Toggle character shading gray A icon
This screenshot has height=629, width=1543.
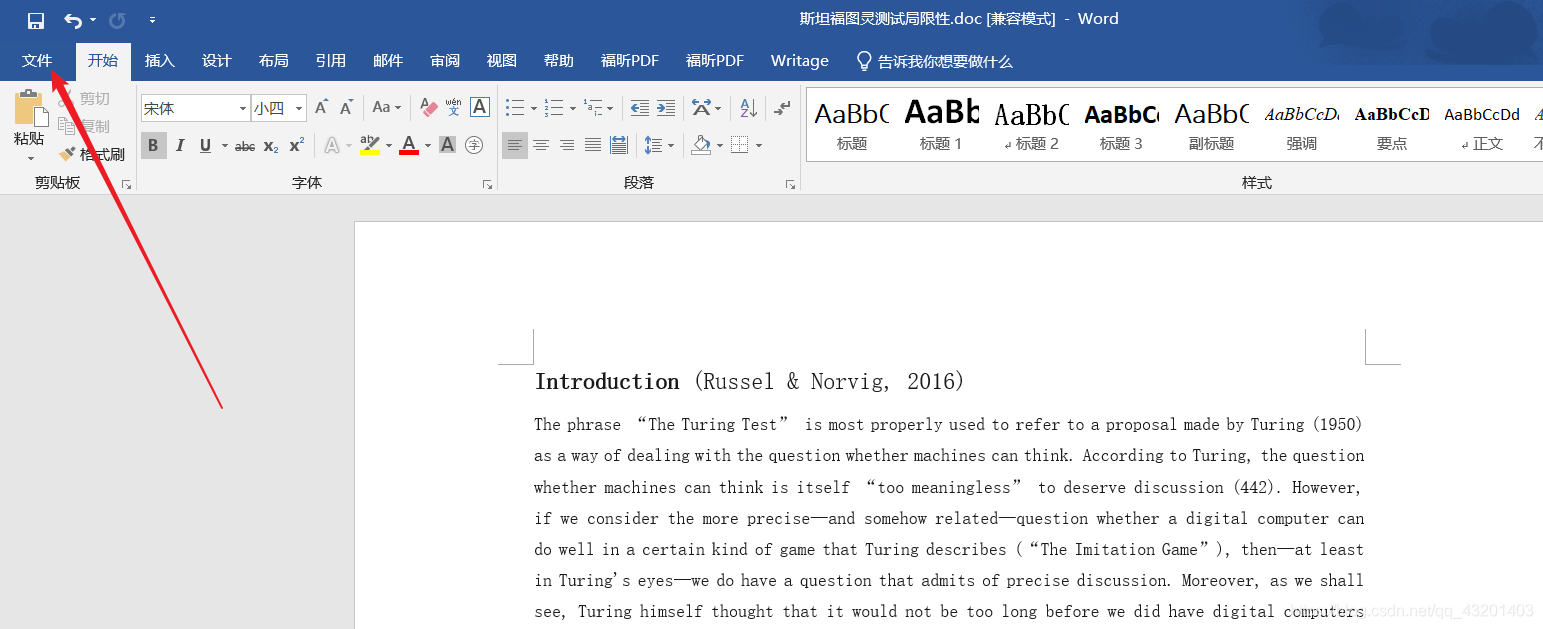(448, 146)
